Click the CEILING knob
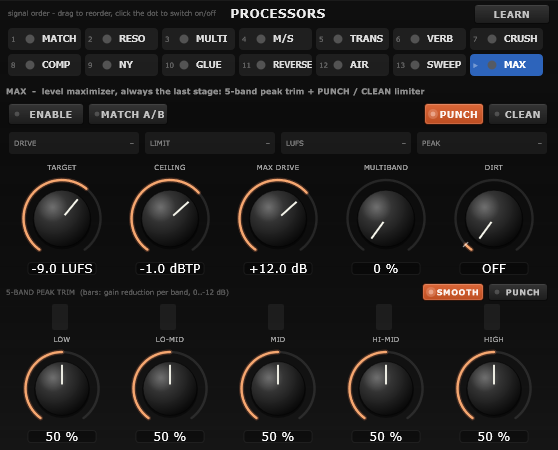 point(170,218)
